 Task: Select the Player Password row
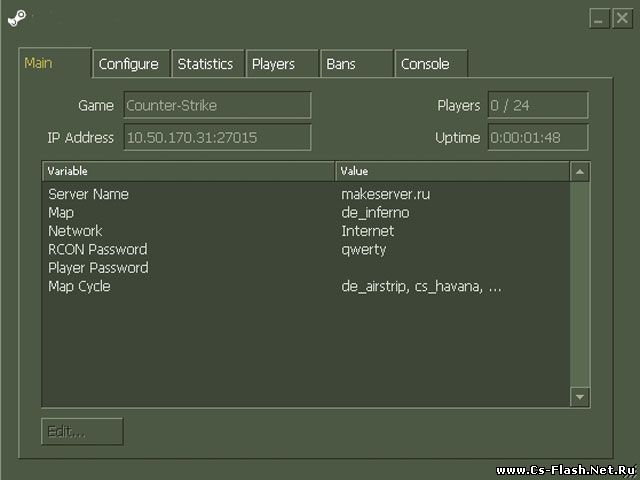coord(98,268)
